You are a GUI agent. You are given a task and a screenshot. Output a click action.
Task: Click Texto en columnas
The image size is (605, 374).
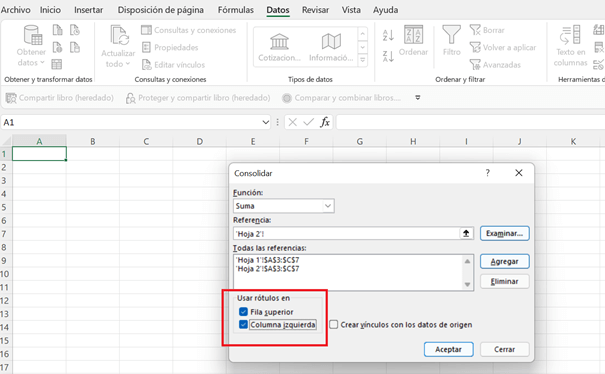(570, 46)
